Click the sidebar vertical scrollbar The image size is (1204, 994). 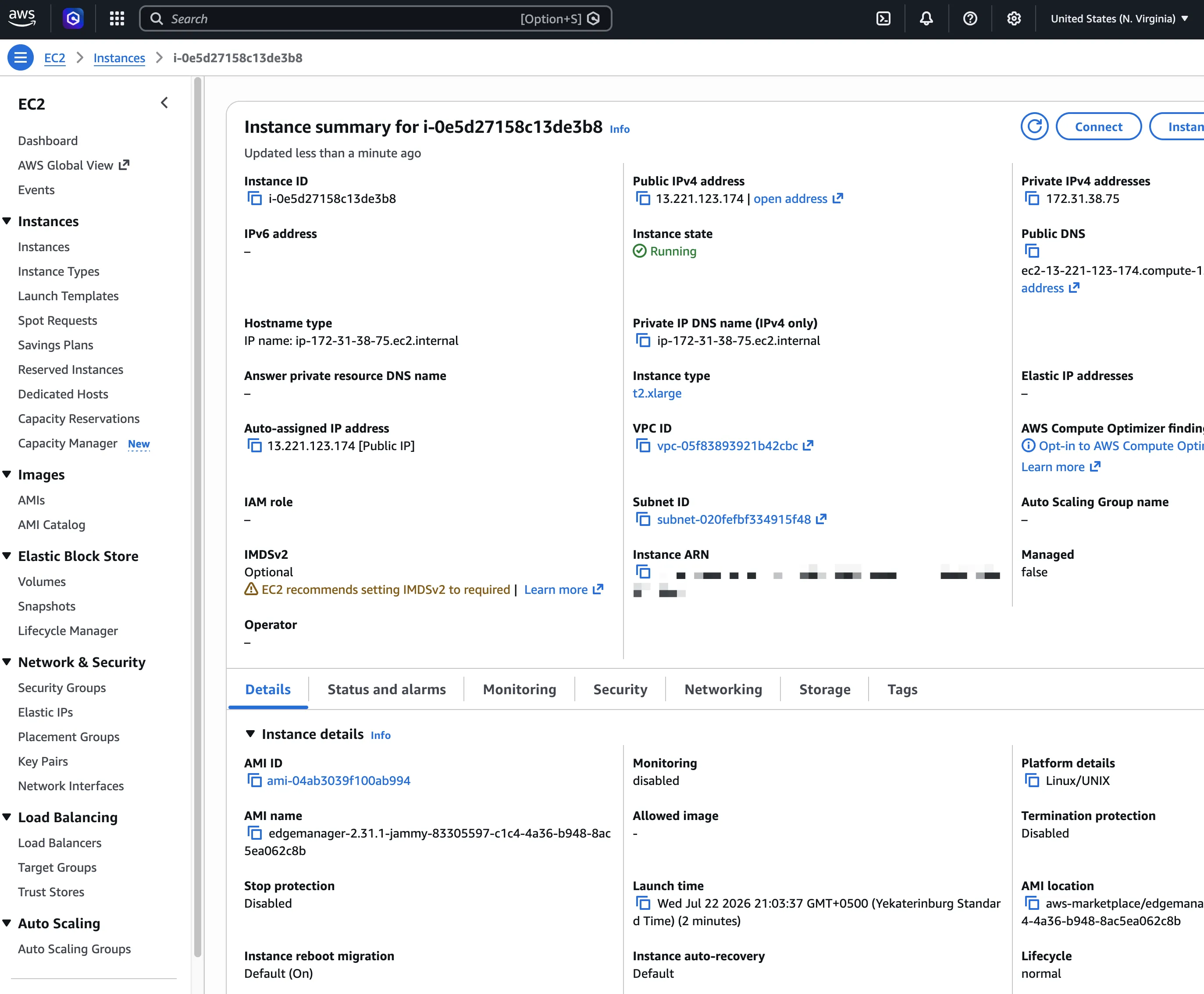[x=198, y=518]
